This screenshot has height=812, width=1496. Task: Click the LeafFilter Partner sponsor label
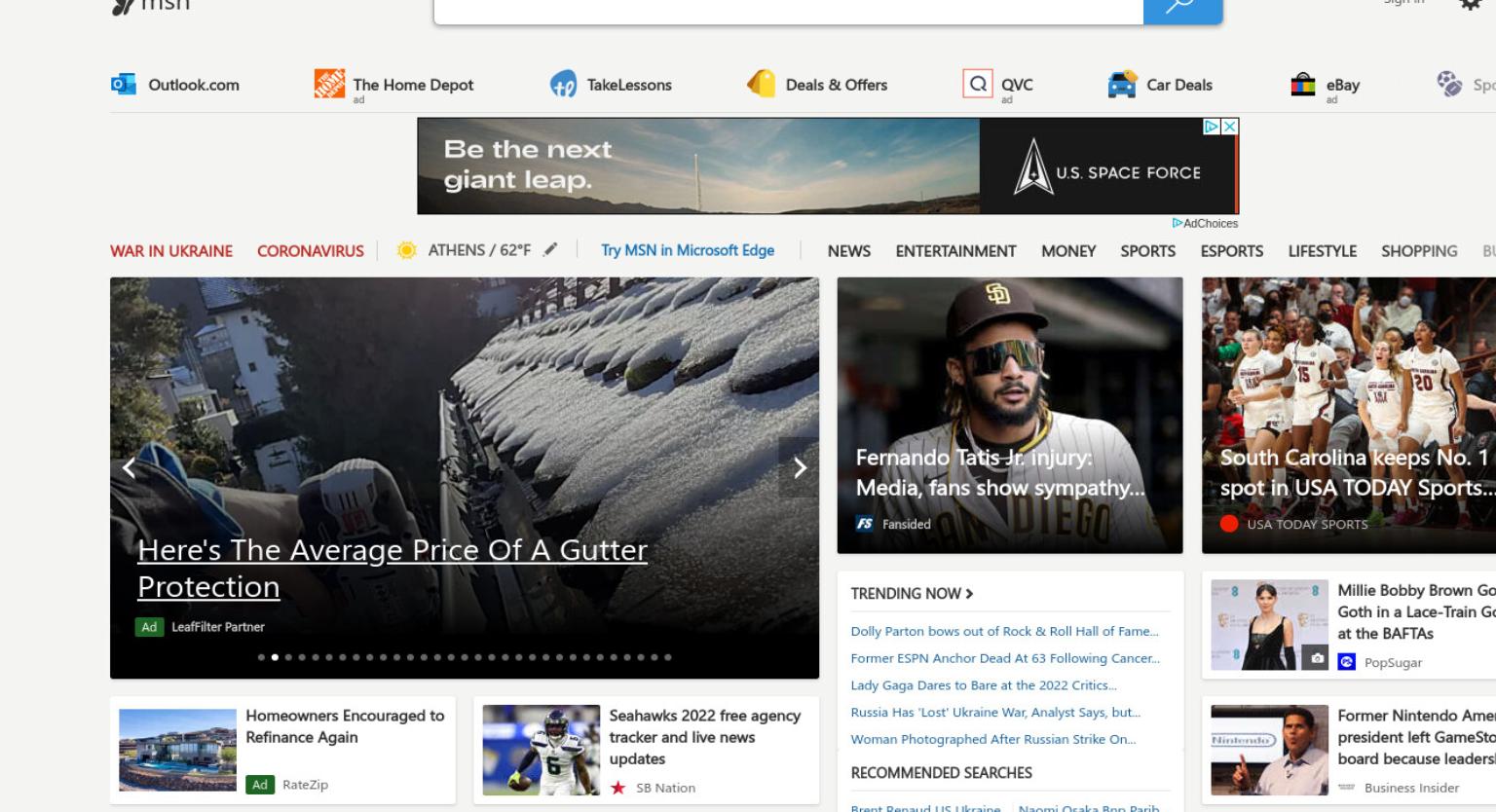[x=218, y=627]
